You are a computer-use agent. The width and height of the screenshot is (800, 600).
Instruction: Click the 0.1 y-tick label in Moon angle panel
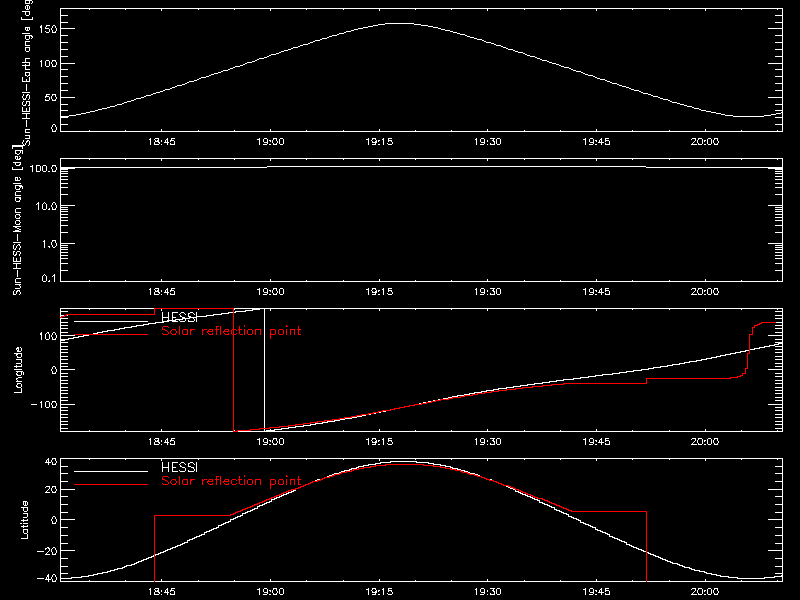49,278
